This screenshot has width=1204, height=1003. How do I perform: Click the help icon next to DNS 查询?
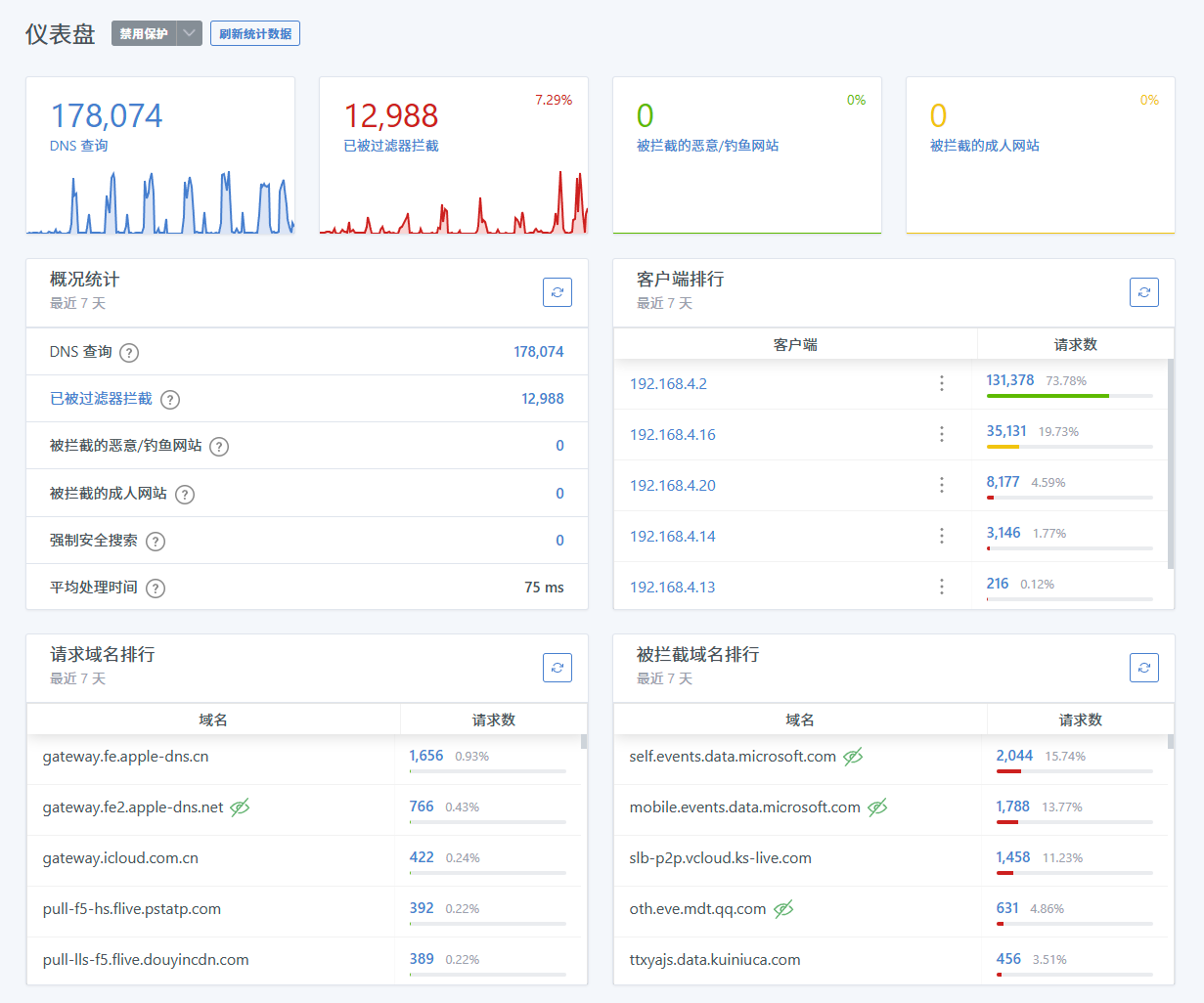[x=129, y=353]
